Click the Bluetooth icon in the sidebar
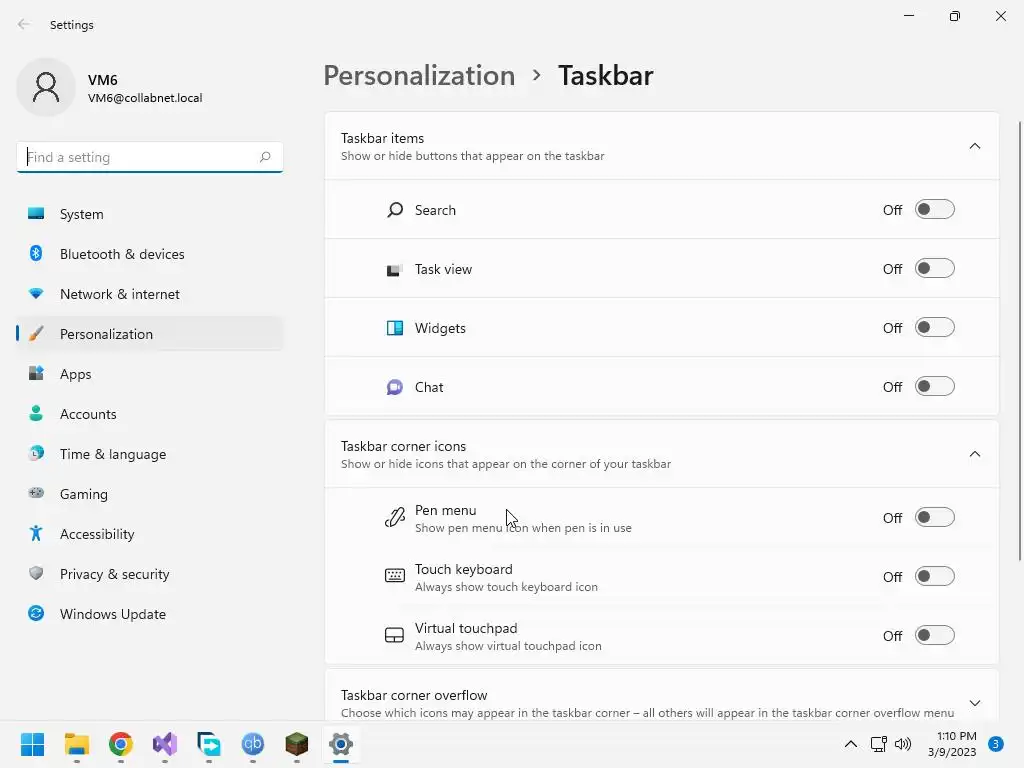Image resolution: width=1024 pixels, height=768 pixels. 36,253
